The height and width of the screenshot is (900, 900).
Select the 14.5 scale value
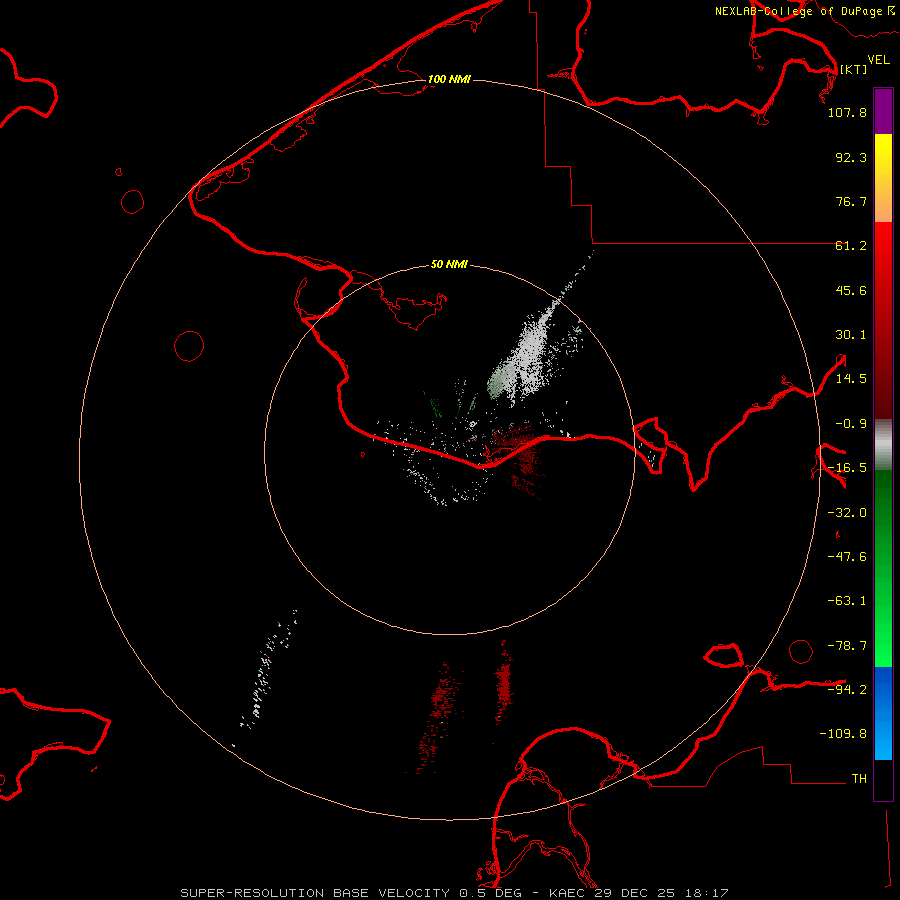coord(851,379)
